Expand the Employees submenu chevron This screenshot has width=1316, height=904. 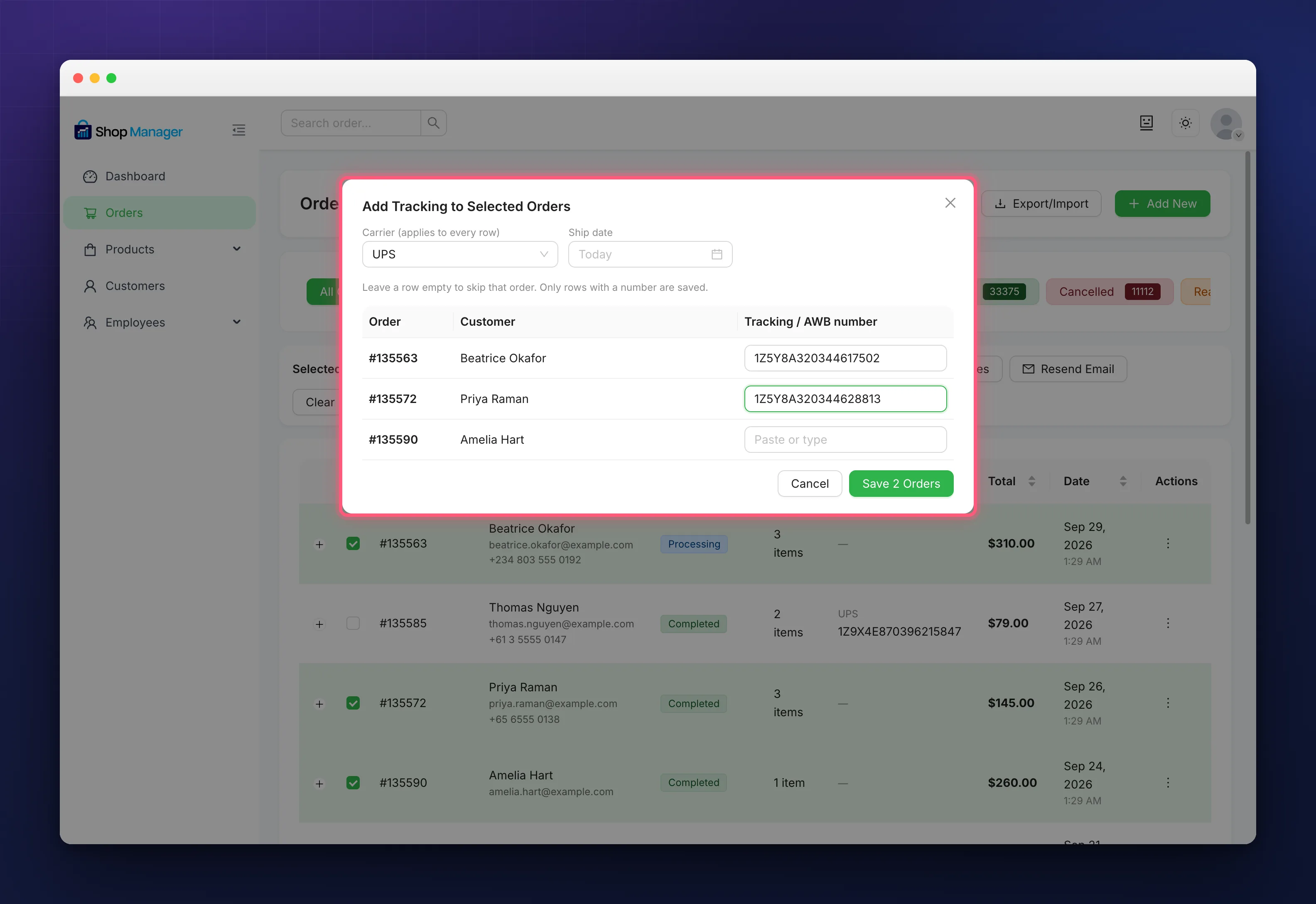click(x=237, y=322)
